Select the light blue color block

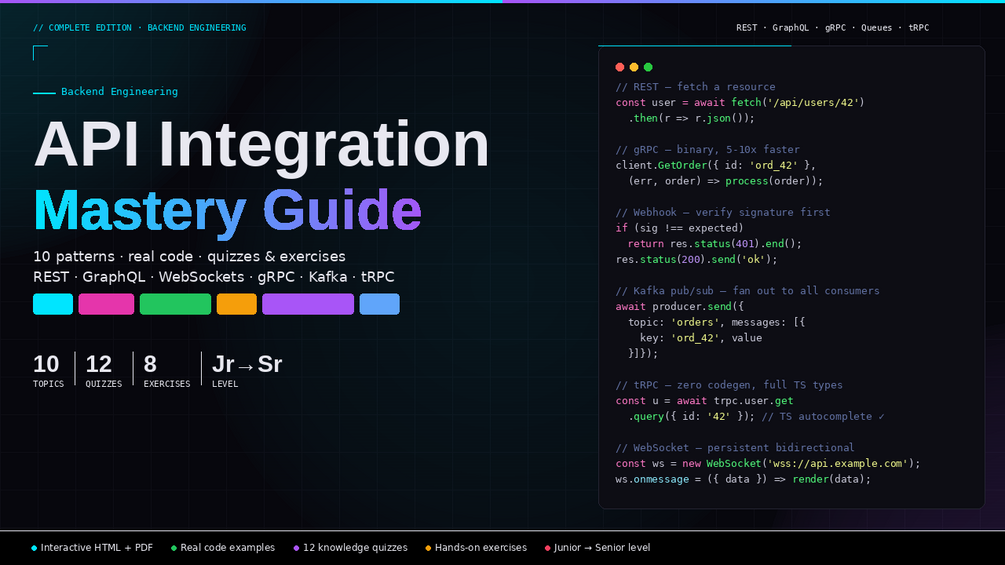[379, 304]
